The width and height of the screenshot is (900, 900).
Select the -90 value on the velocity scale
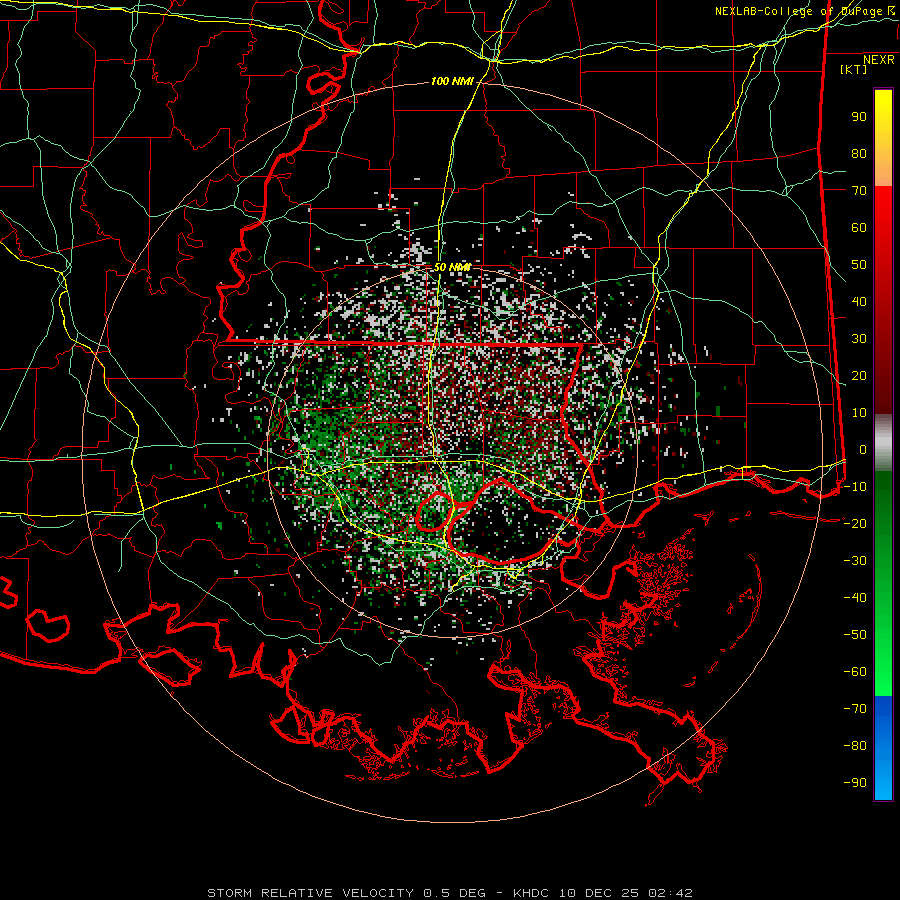[855, 783]
